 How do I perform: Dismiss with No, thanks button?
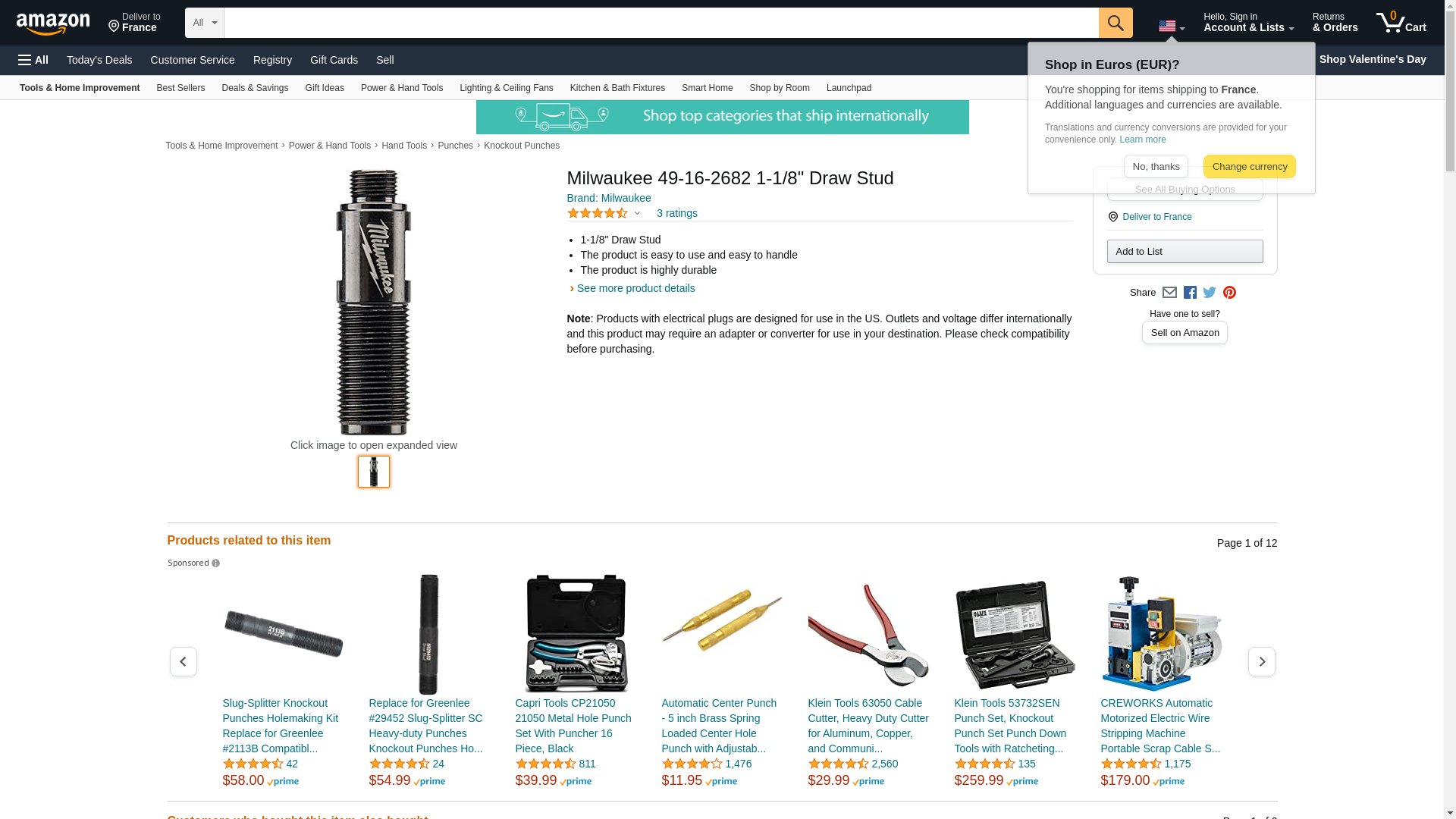[x=1156, y=167]
